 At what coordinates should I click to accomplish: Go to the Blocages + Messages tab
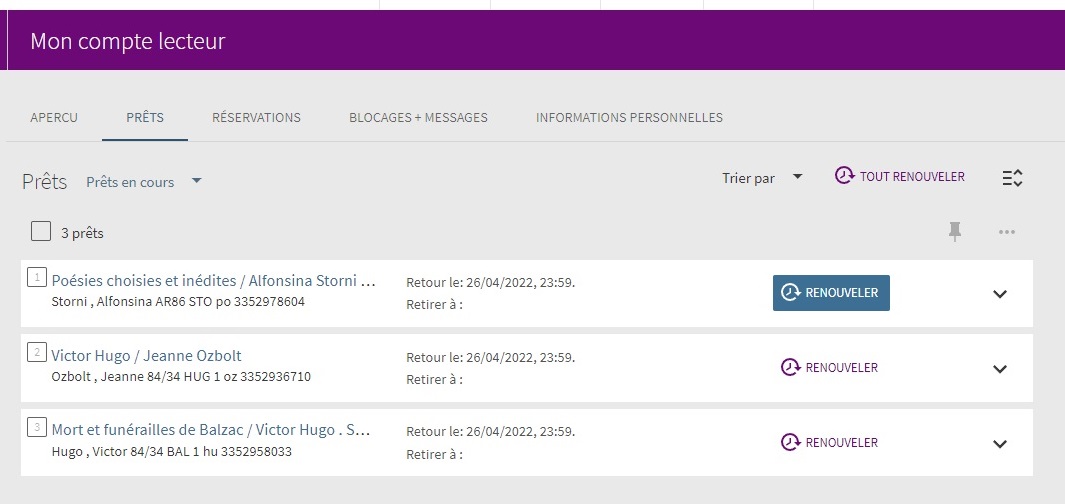418,118
